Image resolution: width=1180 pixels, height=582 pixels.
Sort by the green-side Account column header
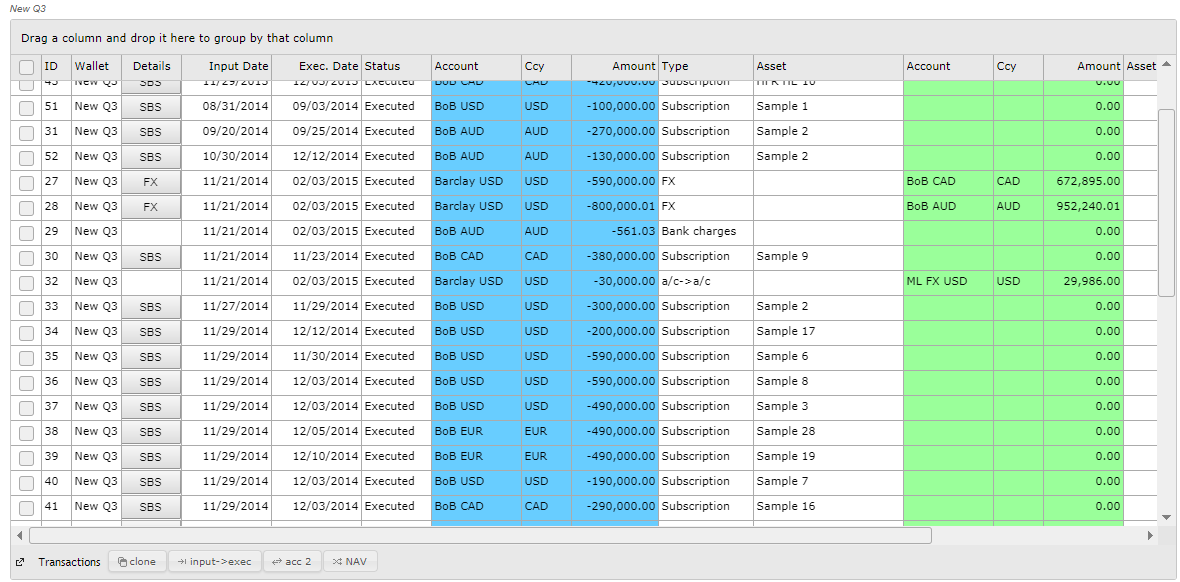[x=948, y=66]
